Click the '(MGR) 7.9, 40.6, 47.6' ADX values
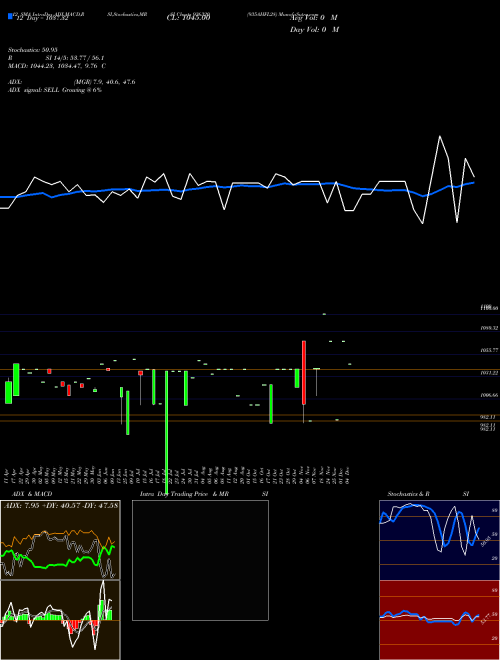Image resolution: width=500 pixels, height=660 pixels. click(104, 82)
